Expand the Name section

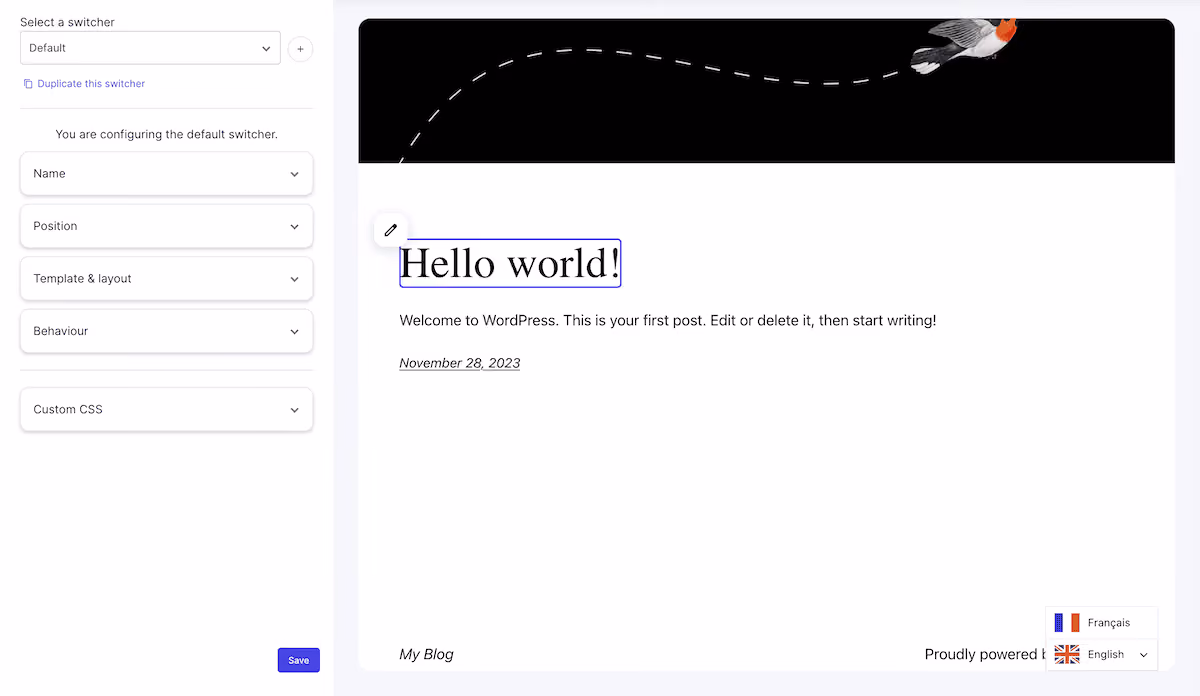[x=166, y=174]
